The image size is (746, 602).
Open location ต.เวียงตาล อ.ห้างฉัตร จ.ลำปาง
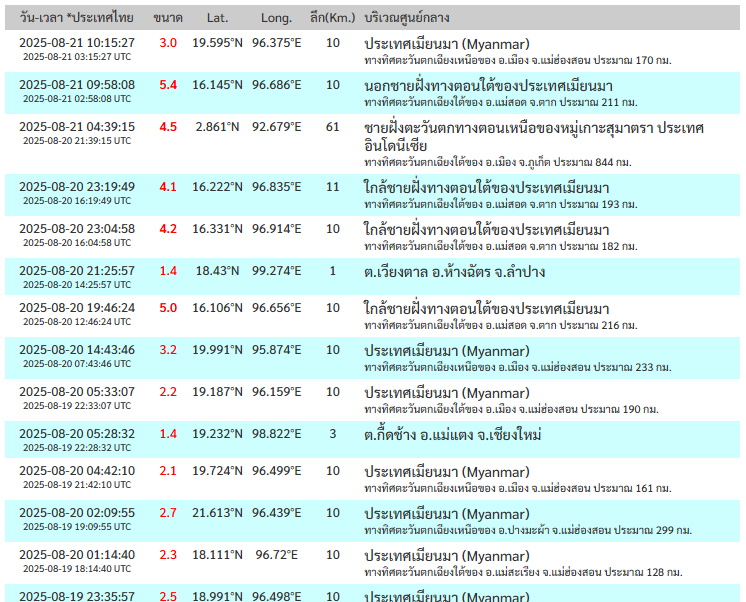pyautogui.click(x=454, y=272)
